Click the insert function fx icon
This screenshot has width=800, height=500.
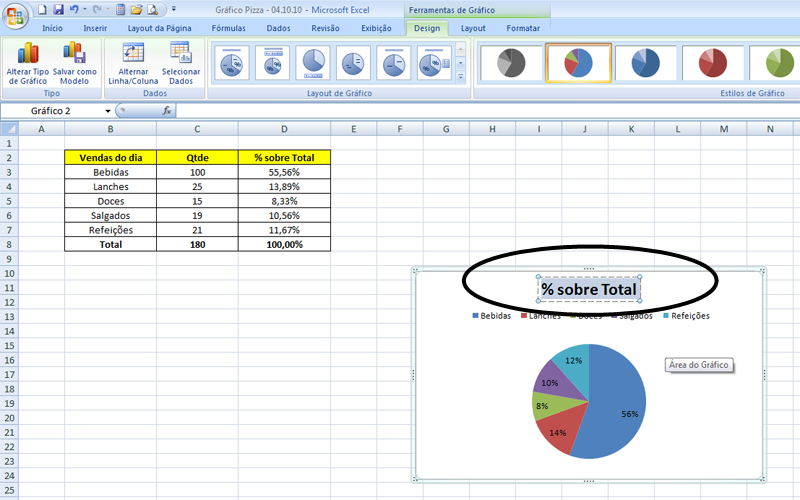167,111
